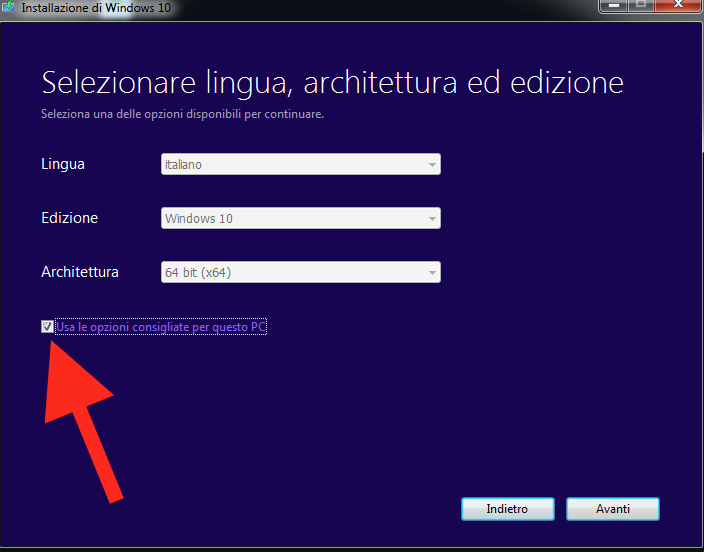Click the Architettura label

pos(80,272)
